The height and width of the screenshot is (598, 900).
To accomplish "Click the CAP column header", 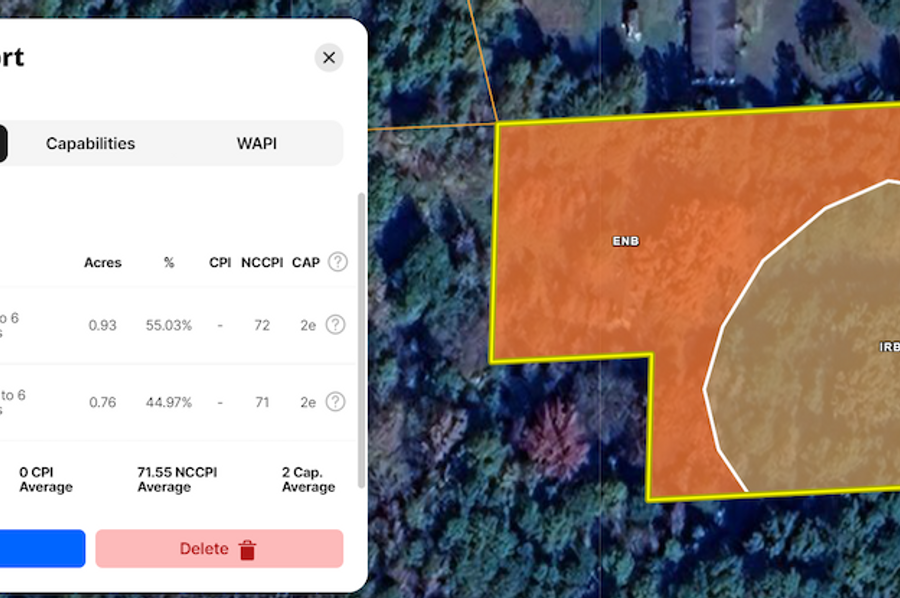I will coord(306,263).
